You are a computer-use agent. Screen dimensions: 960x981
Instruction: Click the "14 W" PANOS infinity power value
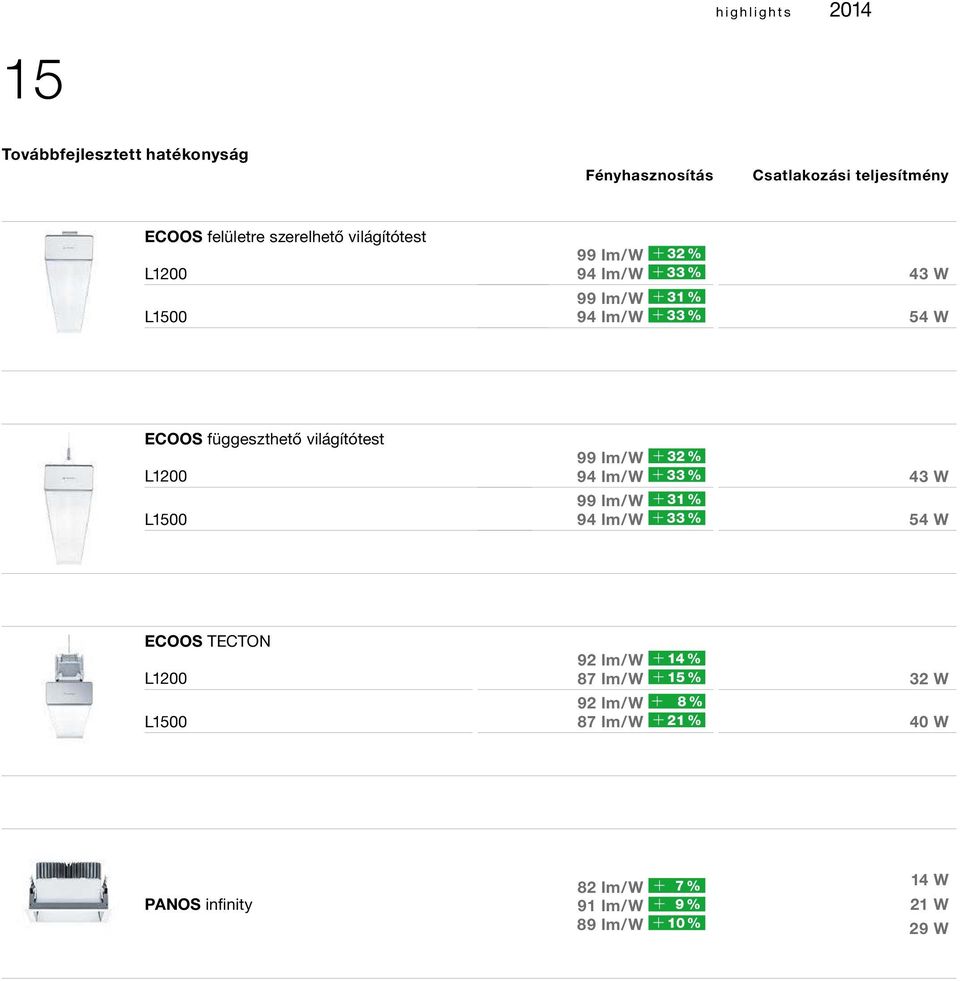929,880
